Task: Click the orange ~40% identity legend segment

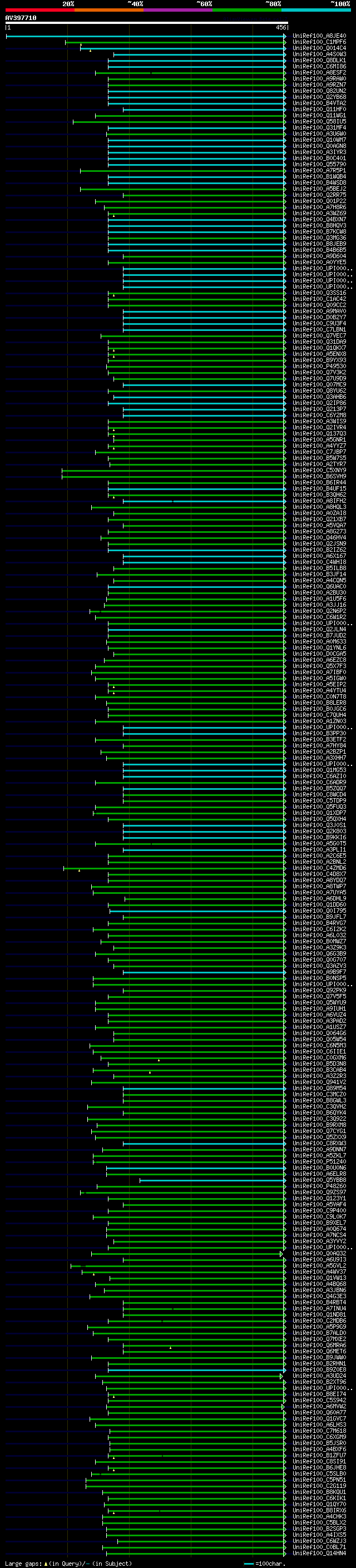Action: pyautogui.click(x=109, y=10)
